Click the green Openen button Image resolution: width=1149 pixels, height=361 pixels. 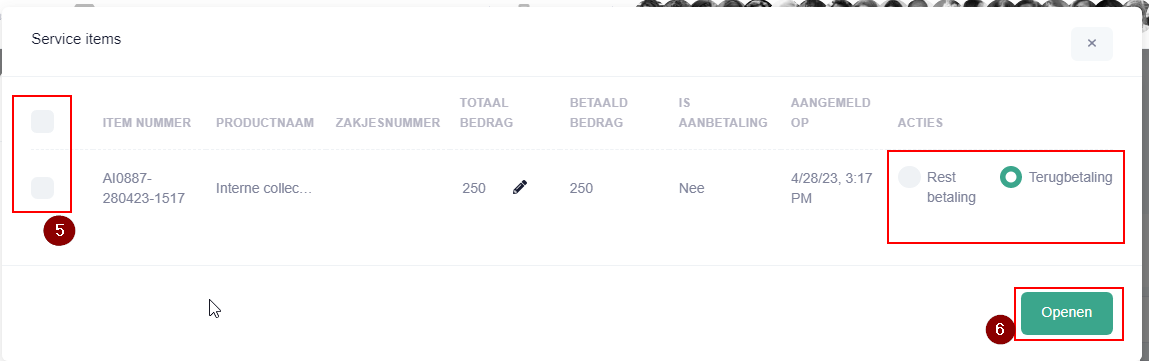[x=1067, y=313]
